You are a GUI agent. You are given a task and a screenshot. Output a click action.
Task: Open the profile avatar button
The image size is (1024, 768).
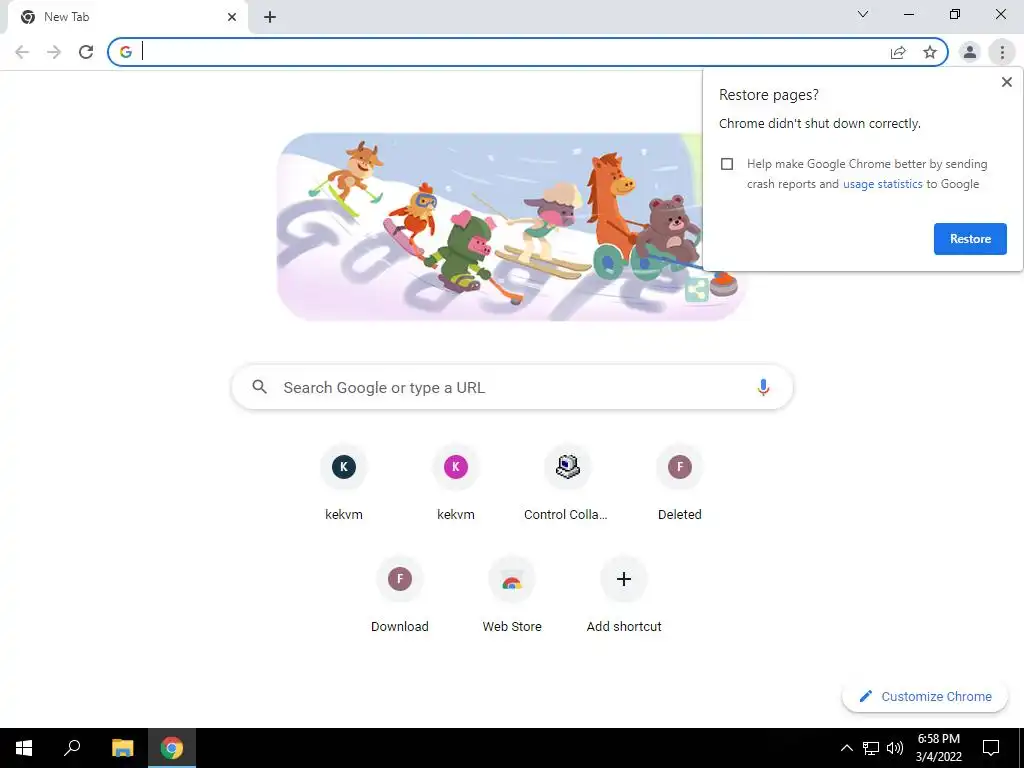click(x=970, y=52)
